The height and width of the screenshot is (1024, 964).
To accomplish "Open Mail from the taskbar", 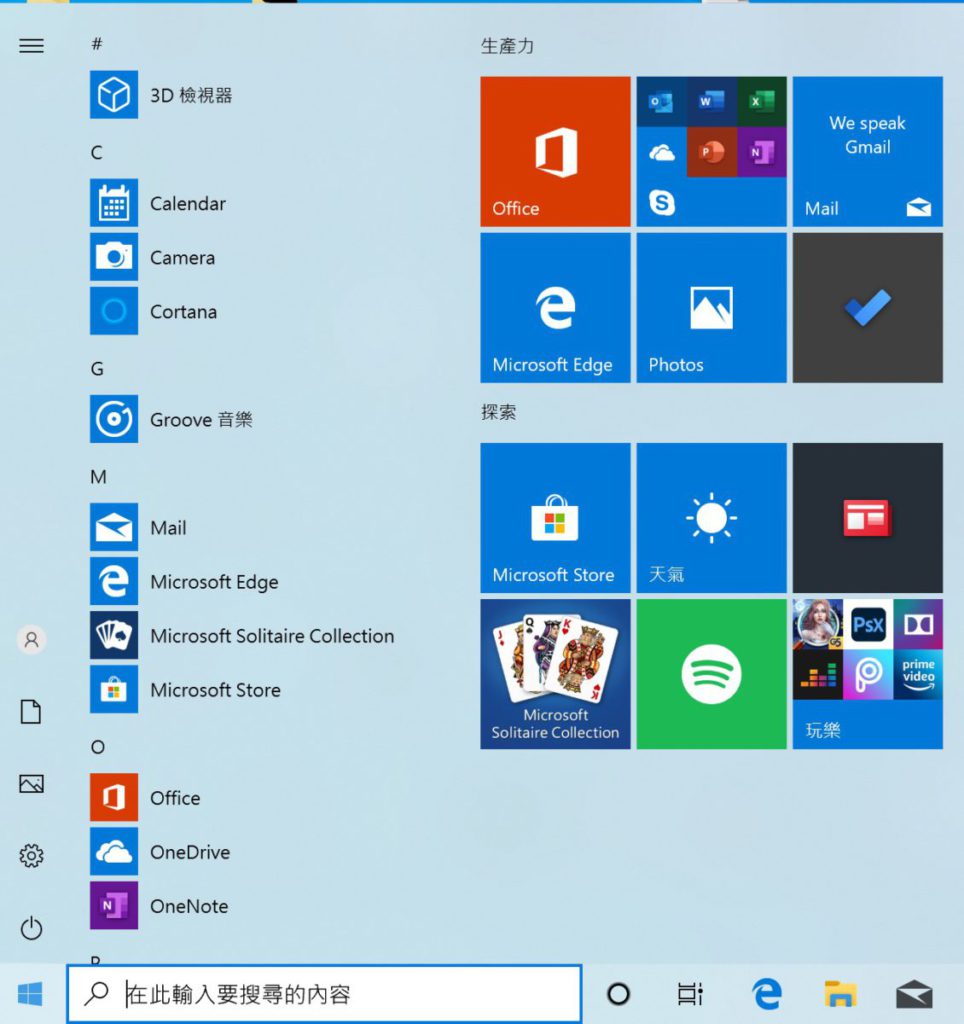I will point(914,994).
